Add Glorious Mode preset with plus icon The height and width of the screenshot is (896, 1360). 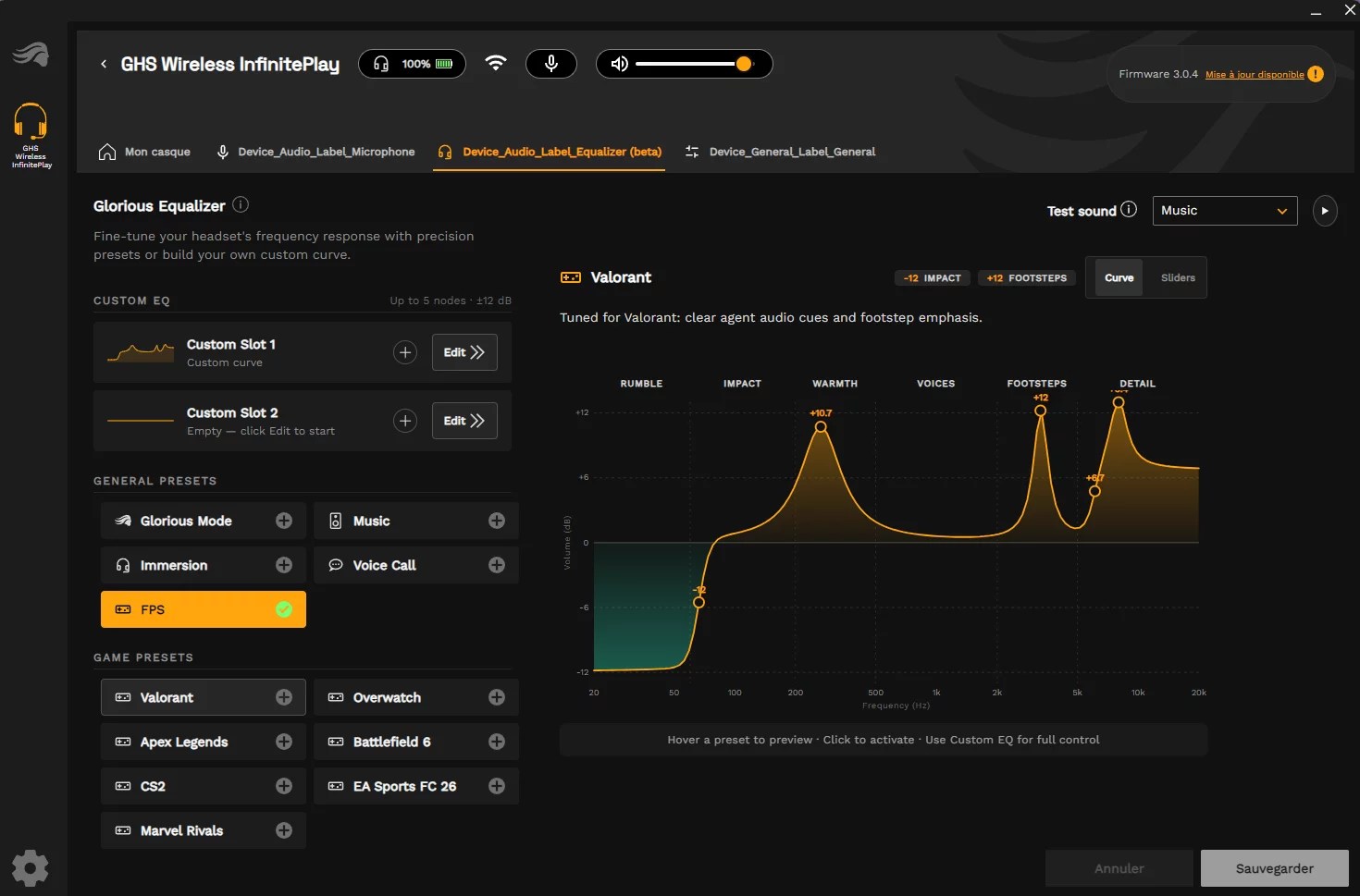tap(284, 521)
